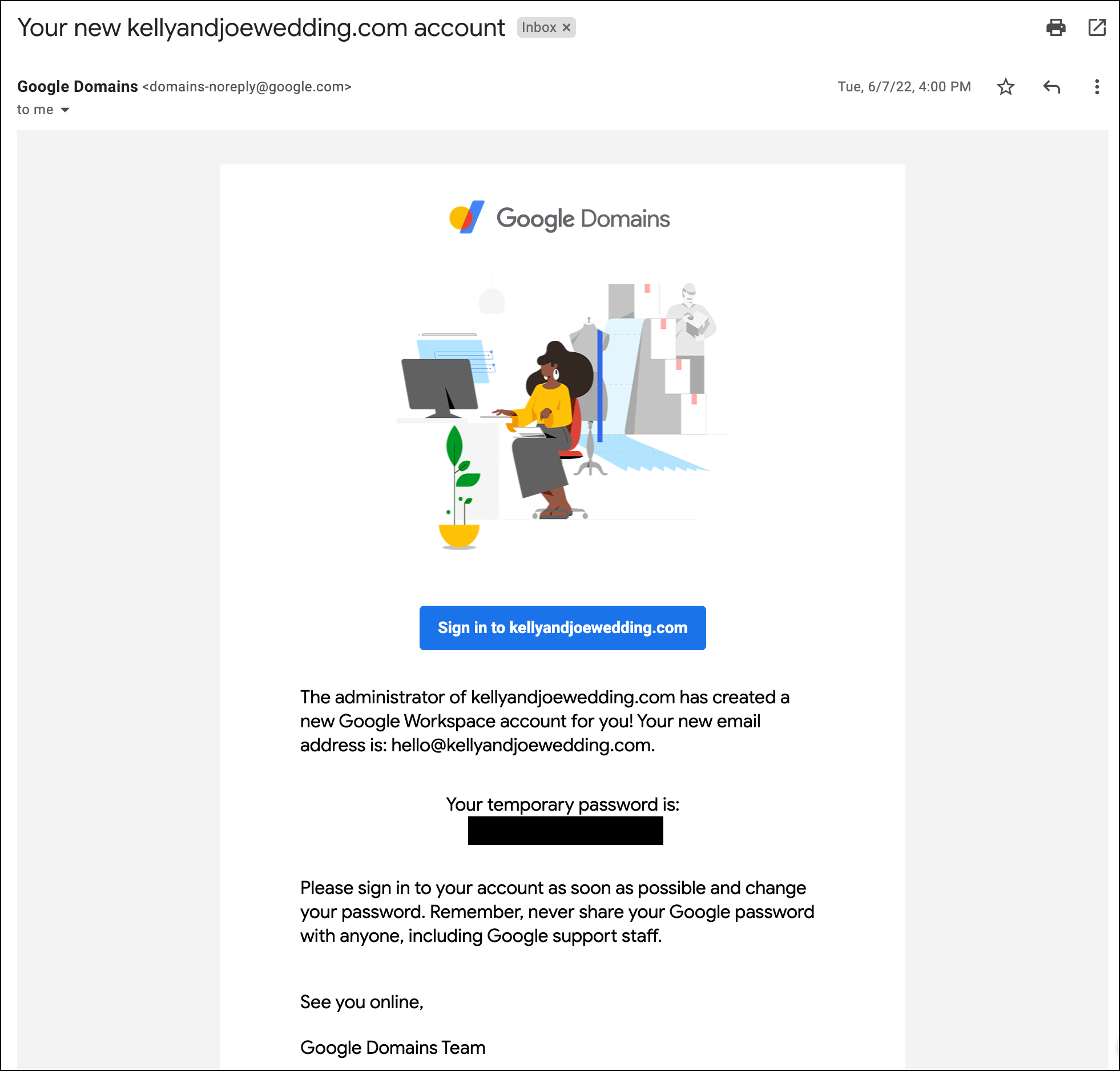
Task: Print this email with the printer icon
Action: (x=1055, y=27)
